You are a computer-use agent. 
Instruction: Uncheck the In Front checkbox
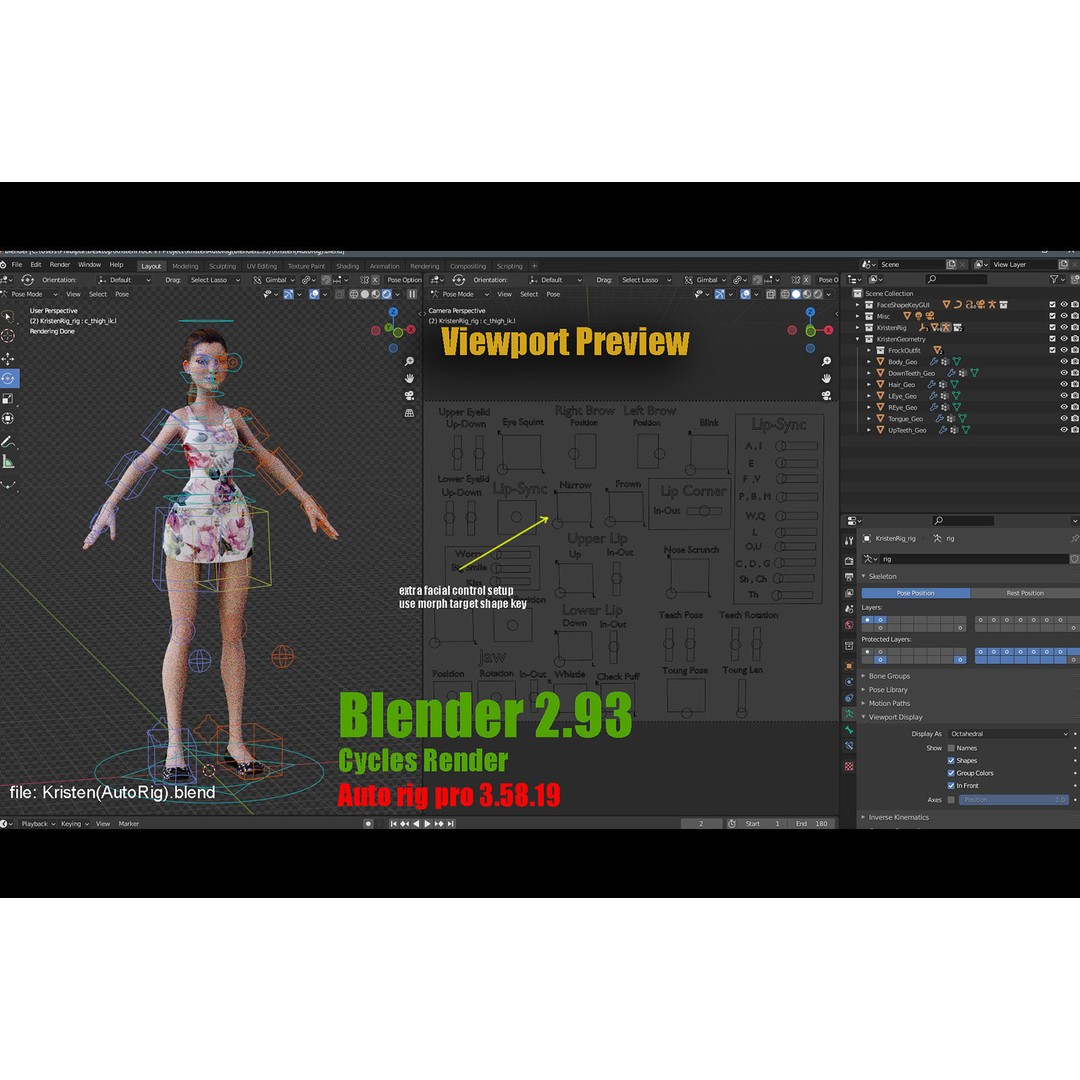pos(951,785)
